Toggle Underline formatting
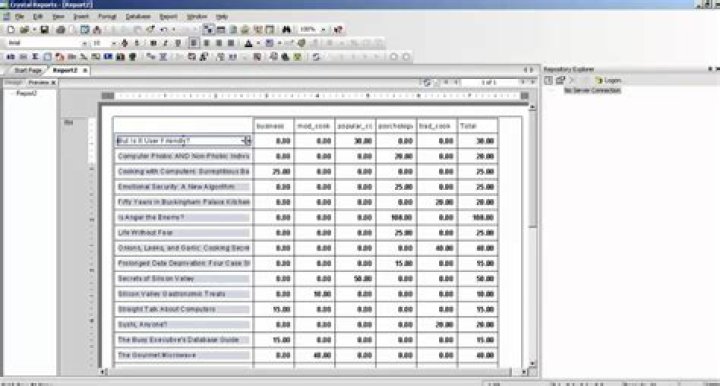Screen dimensions: 720x386 click(178, 43)
